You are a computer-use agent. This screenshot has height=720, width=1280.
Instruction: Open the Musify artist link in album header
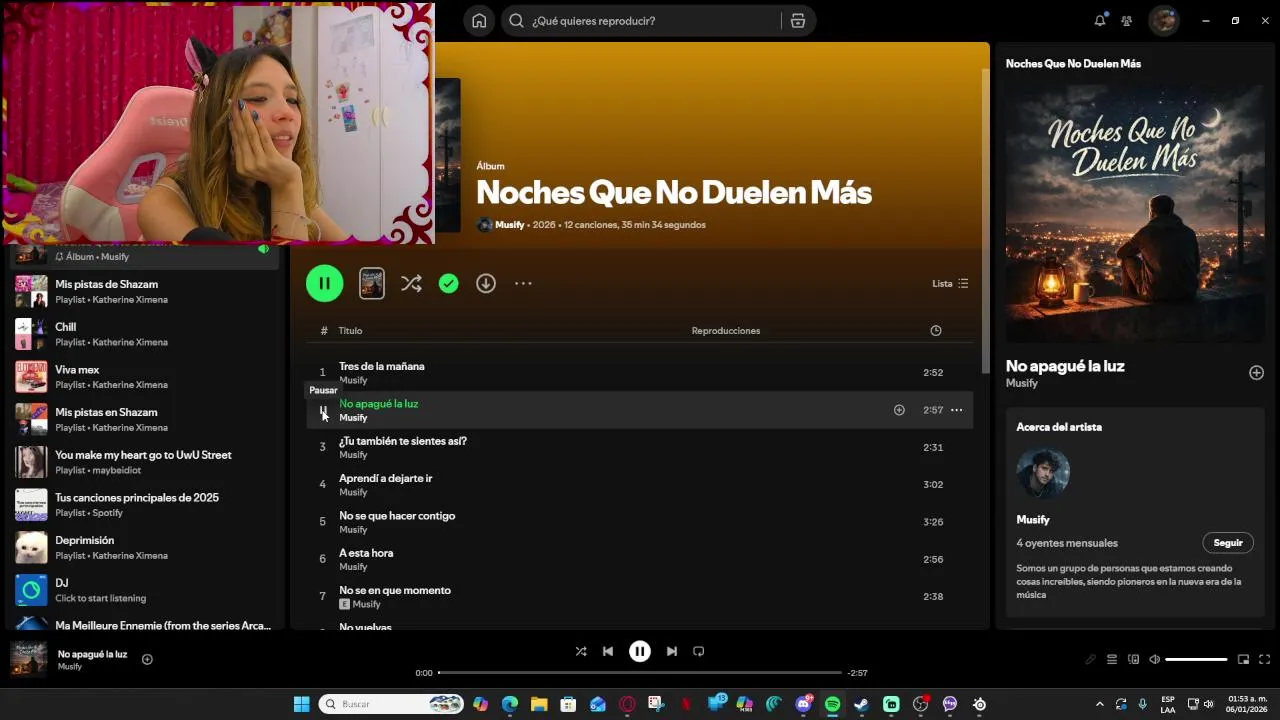tap(509, 225)
